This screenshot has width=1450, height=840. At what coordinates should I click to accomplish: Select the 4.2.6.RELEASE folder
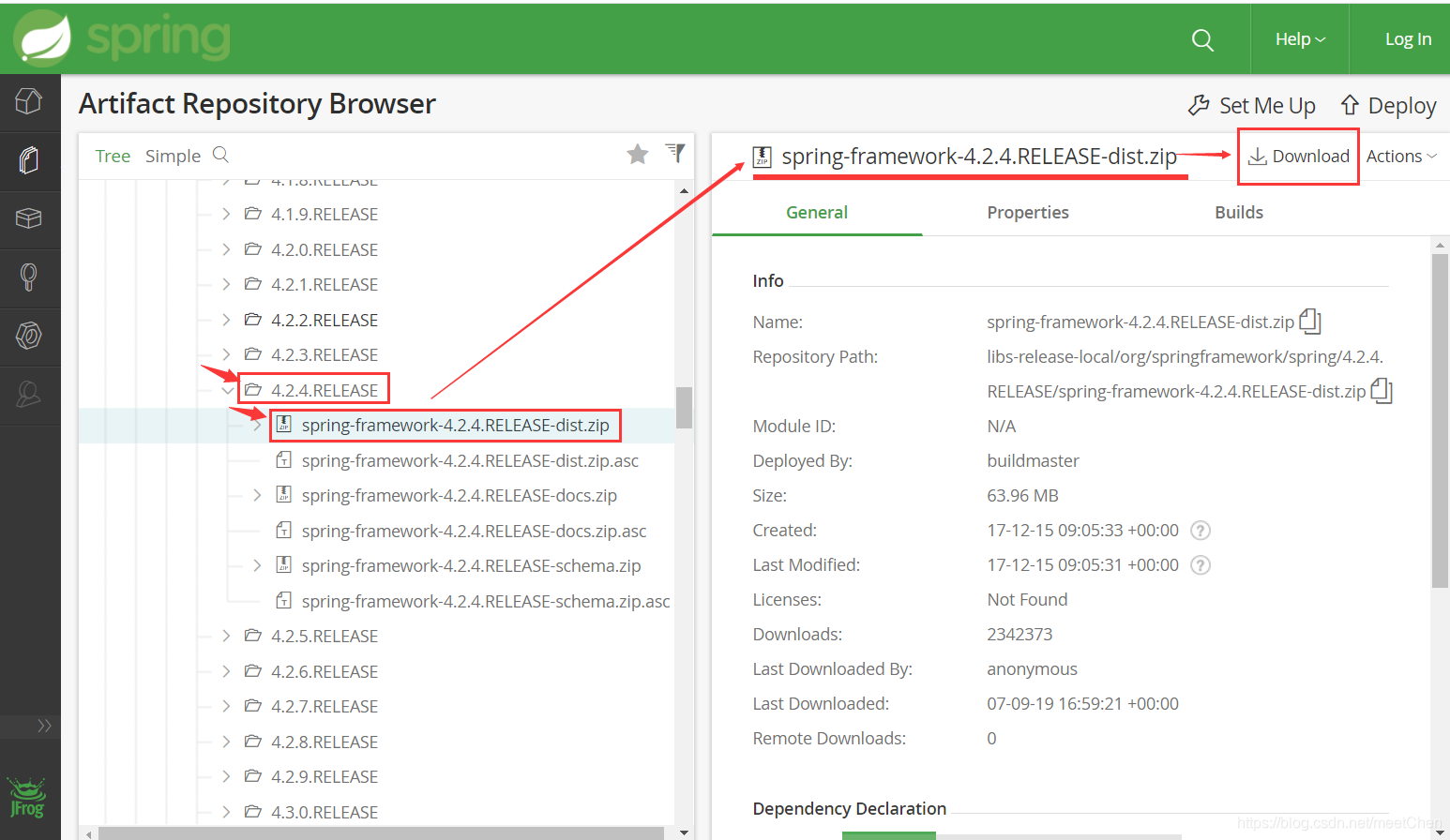(x=325, y=671)
